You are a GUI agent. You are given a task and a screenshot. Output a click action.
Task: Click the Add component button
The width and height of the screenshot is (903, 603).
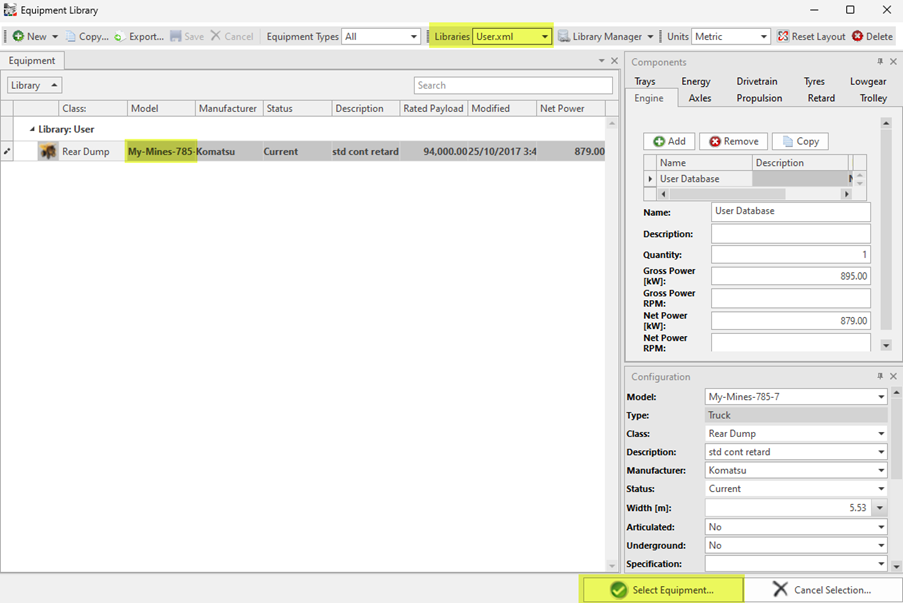click(668, 141)
